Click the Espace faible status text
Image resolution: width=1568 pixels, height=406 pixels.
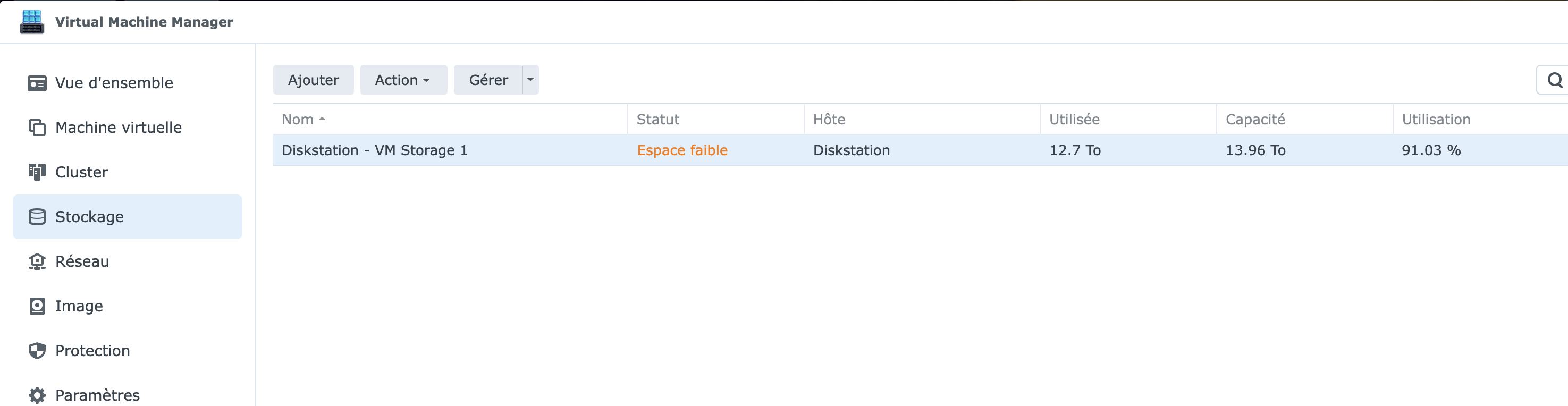click(682, 150)
